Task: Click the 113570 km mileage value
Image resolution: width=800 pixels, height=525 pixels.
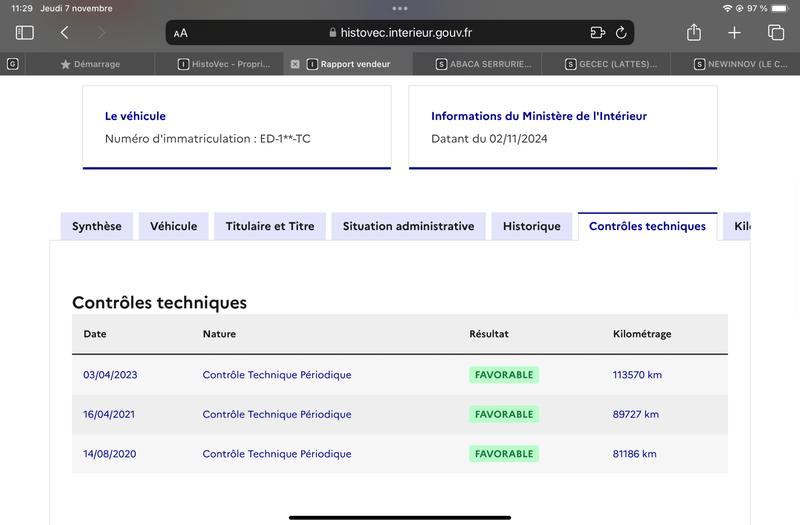Action: (x=637, y=374)
